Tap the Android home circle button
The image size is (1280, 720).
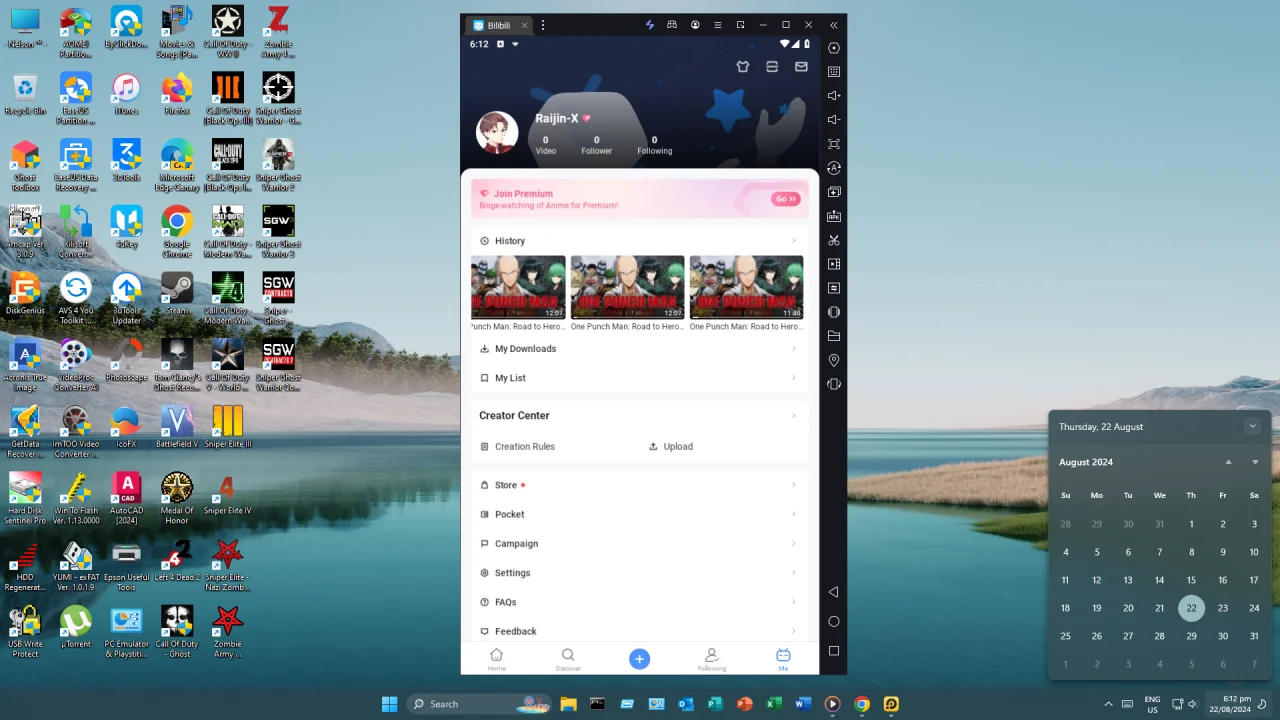tap(834, 622)
